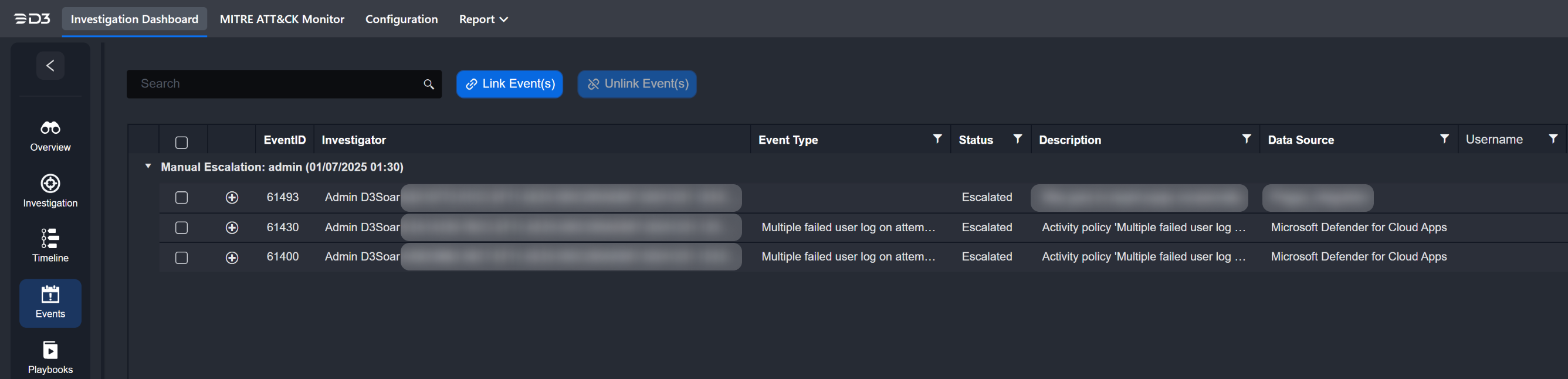Image resolution: width=1568 pixels, height=379 pixels.
Task: Check the select-all header checkbox
Action: coord(181,143)
